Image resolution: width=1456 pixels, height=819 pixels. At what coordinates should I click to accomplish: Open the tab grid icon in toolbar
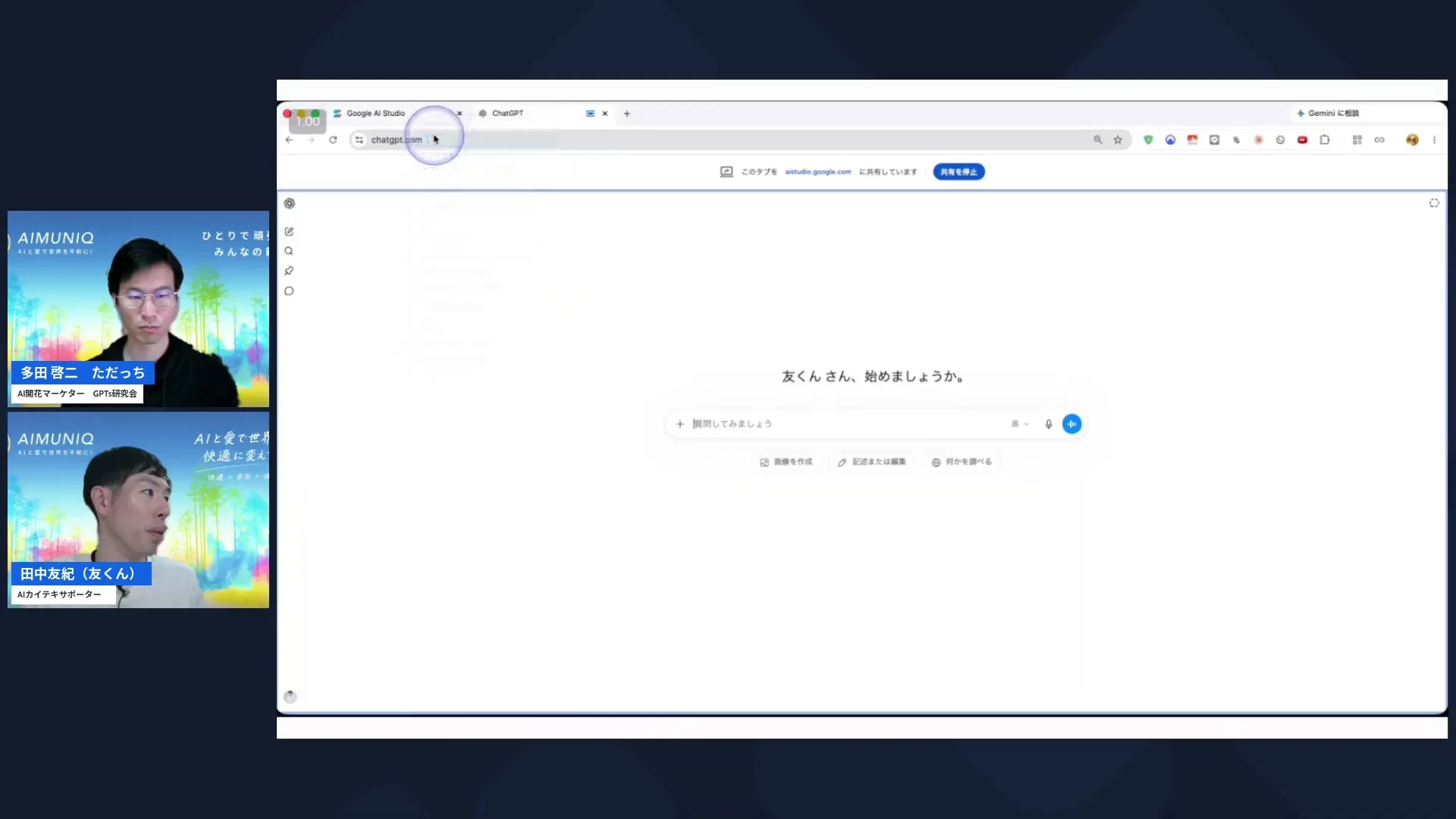[x=1357, y=140]
